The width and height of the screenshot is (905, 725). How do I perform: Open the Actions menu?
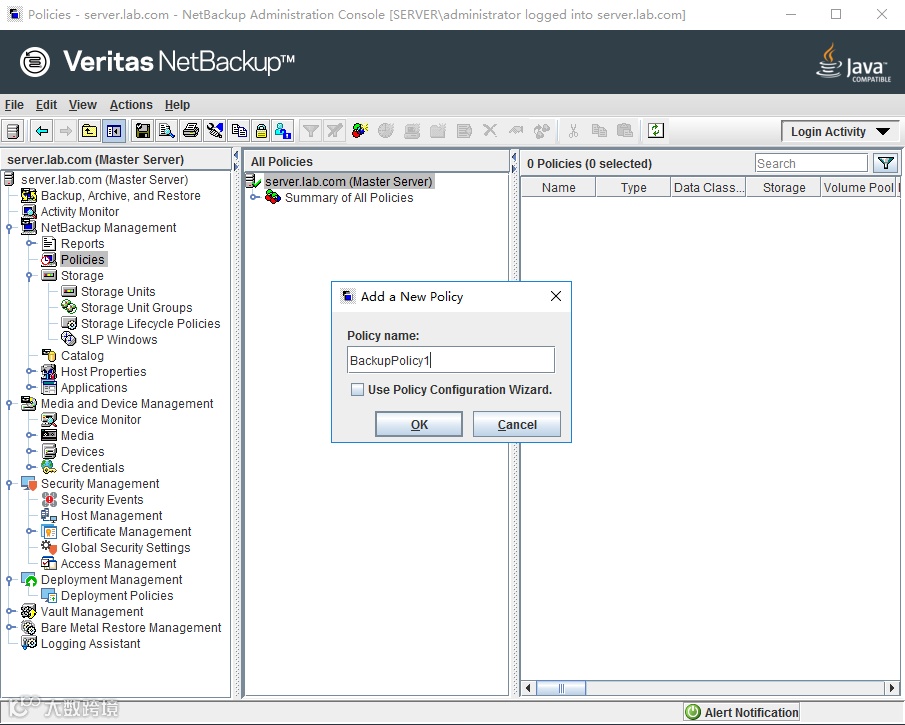coord(131,105)
